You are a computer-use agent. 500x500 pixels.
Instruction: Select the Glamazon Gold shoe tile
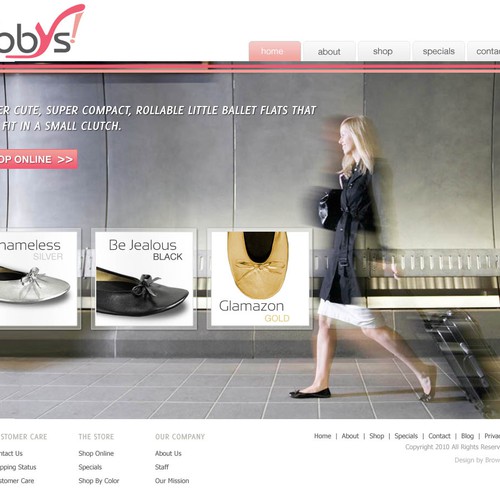tap(260, 279)
